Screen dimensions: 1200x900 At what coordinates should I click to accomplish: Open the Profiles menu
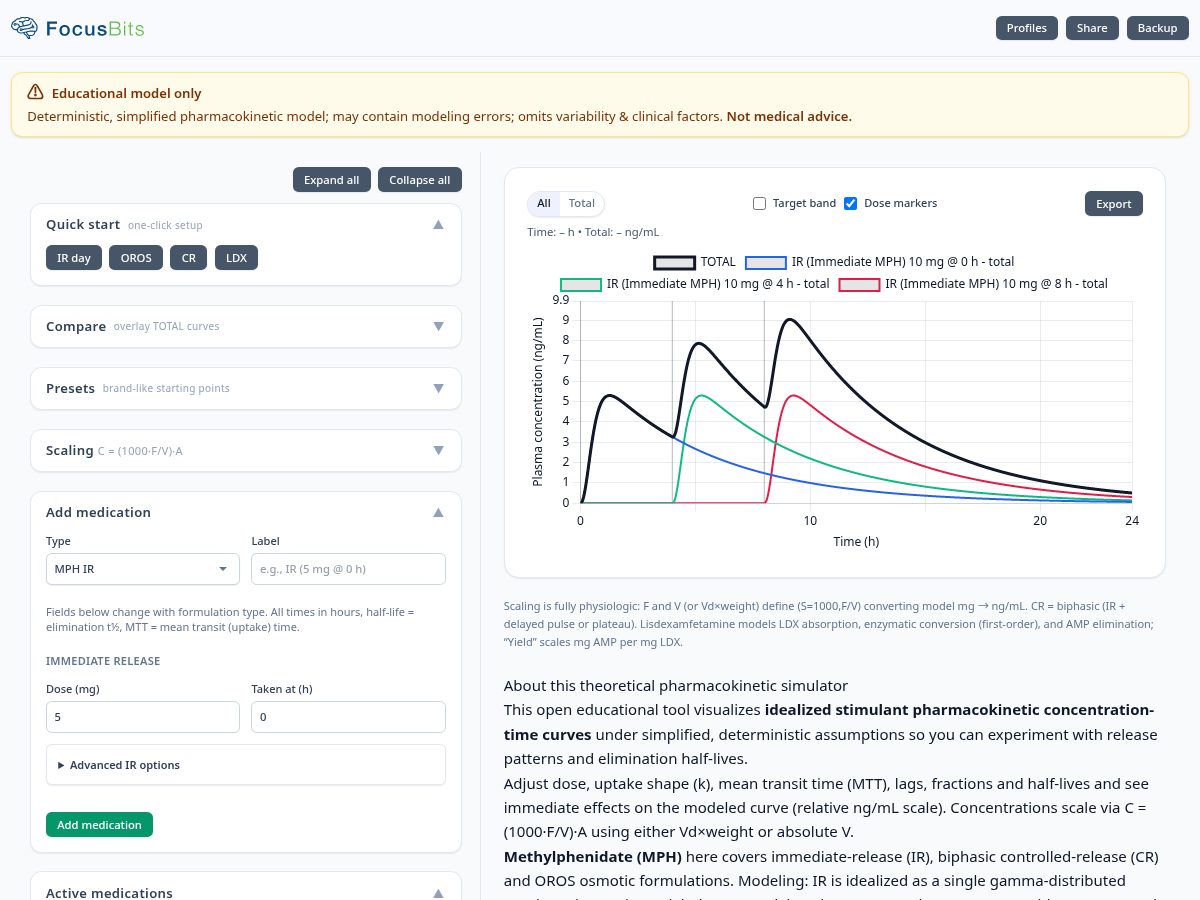pos(1027,28)
